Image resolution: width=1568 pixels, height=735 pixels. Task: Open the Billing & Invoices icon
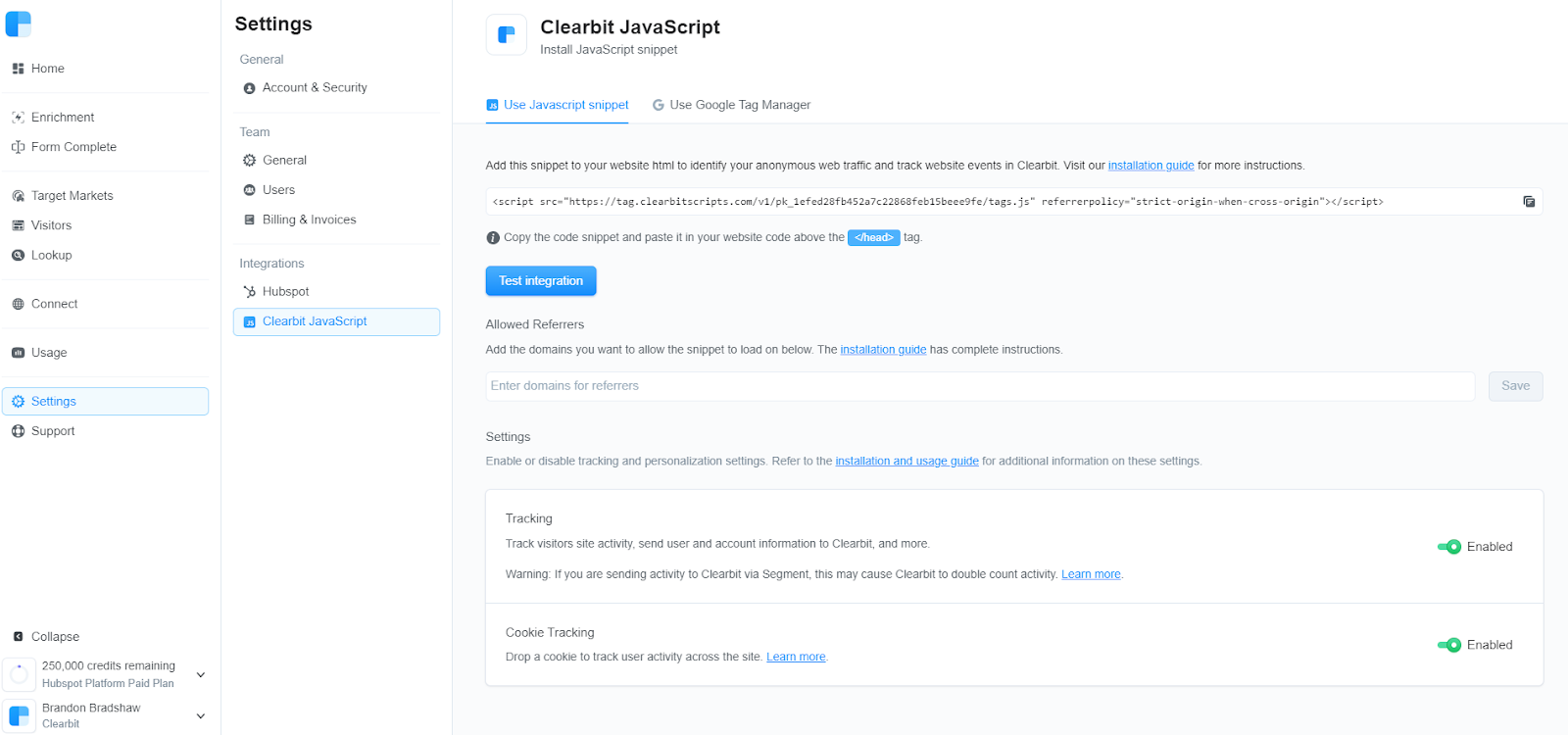pos(249,220)
